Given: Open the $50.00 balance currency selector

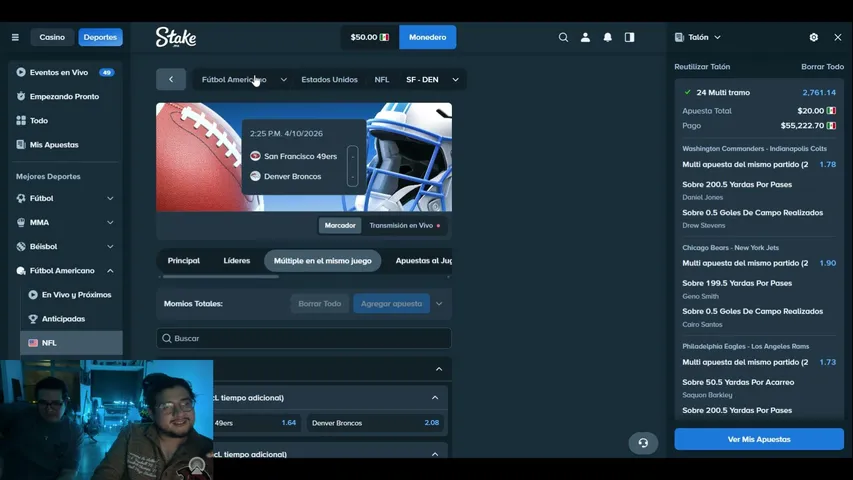Looking at the screenshot, I should [370, 37].
